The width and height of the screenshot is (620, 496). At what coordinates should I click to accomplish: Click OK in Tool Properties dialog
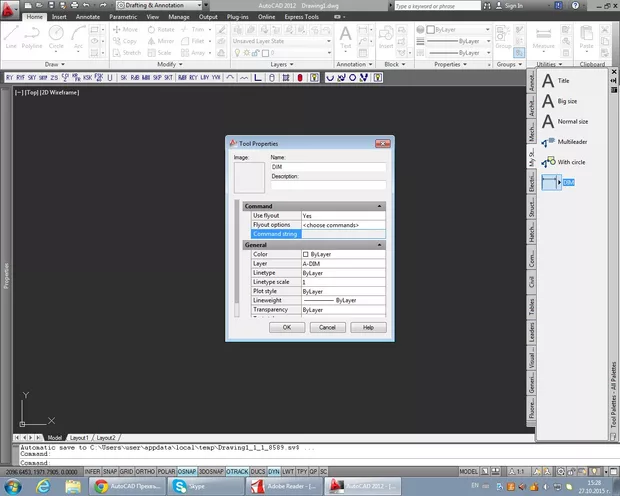pos(286,327)
